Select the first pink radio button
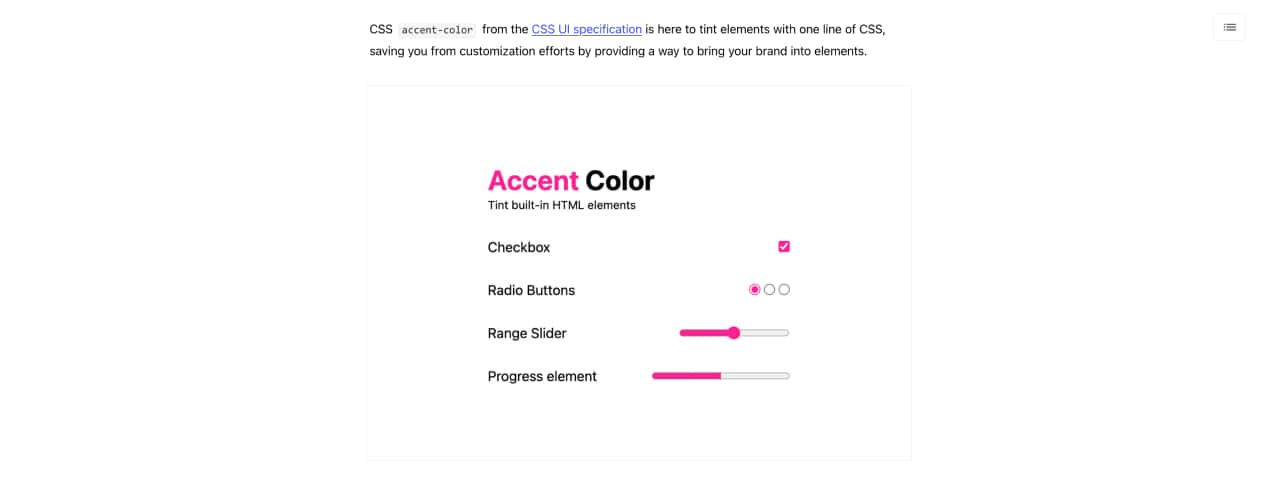 [x=755, y=290]
